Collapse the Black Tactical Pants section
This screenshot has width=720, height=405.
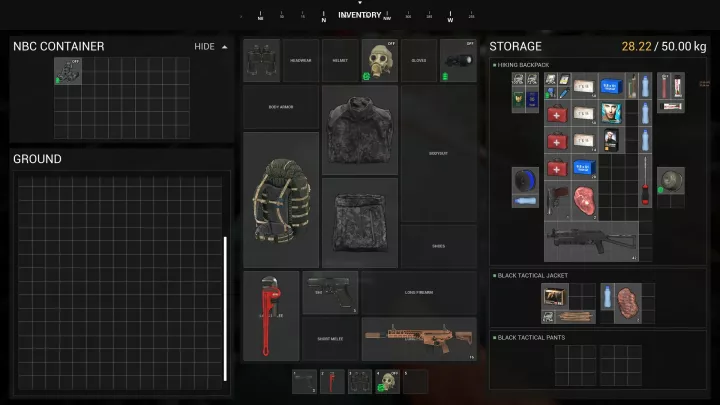(x=494, y=338)
